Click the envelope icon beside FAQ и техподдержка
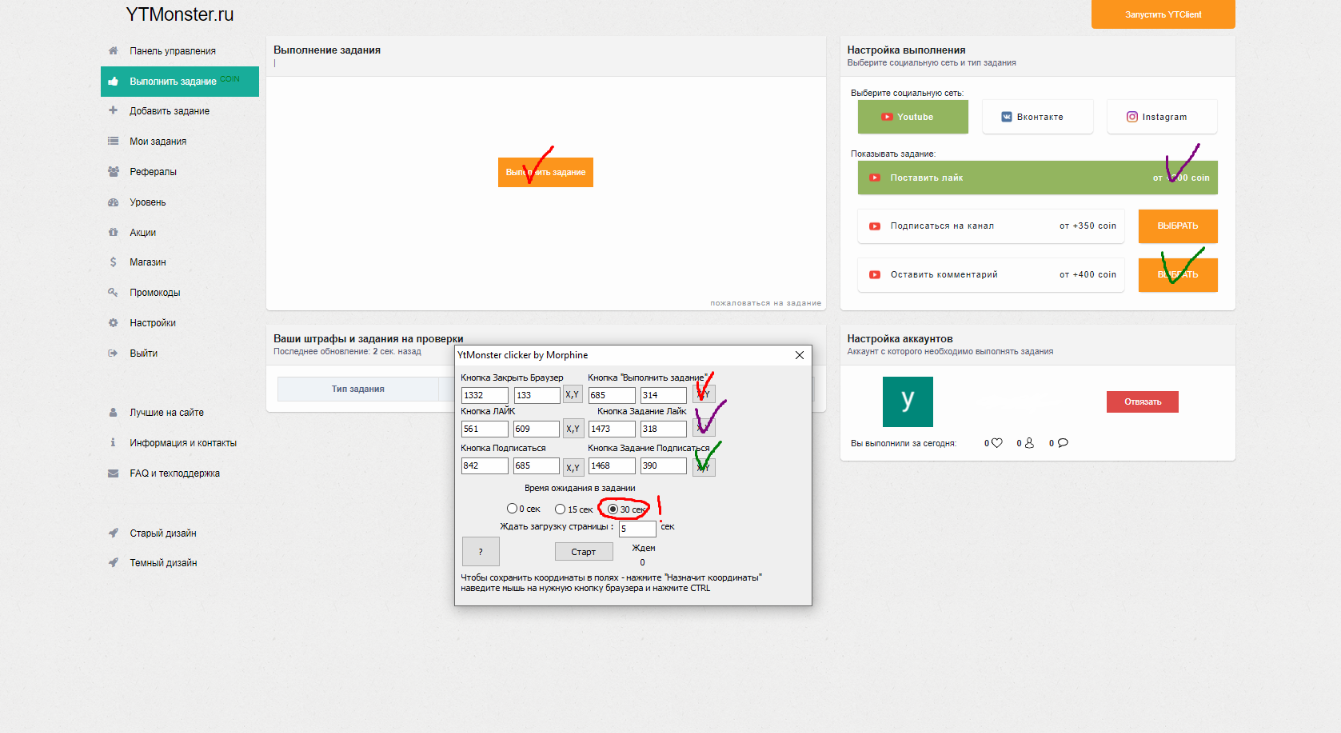 pyautogui.click(x=113, y=473)
